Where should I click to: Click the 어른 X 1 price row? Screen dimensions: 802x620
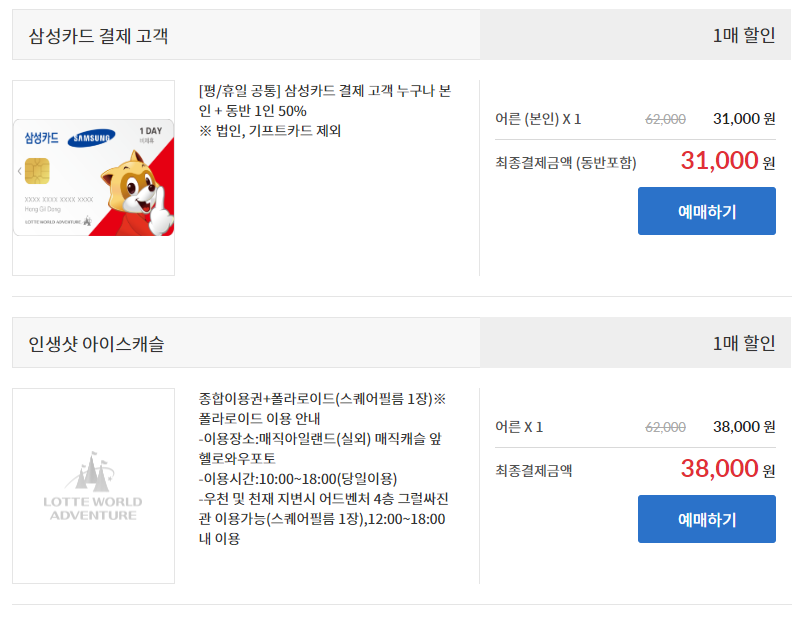pos(635,427)
